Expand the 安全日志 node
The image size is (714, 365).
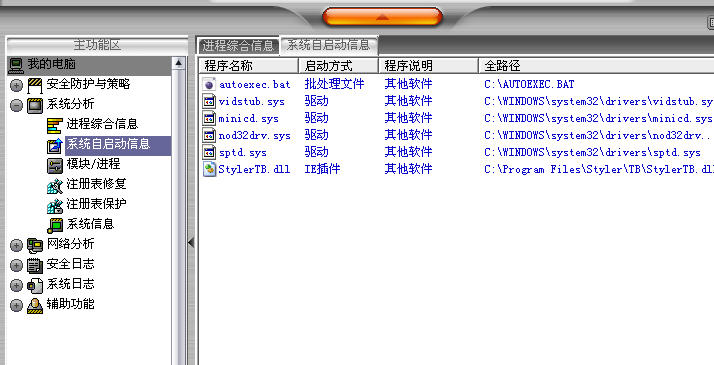pos(16,265)
